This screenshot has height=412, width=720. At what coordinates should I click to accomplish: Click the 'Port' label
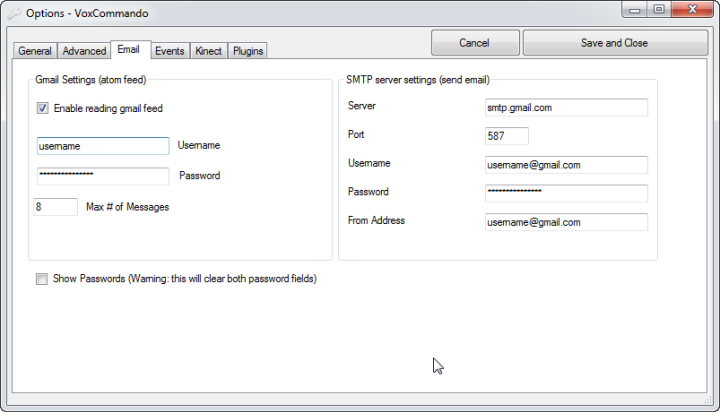tap(356, 135)
